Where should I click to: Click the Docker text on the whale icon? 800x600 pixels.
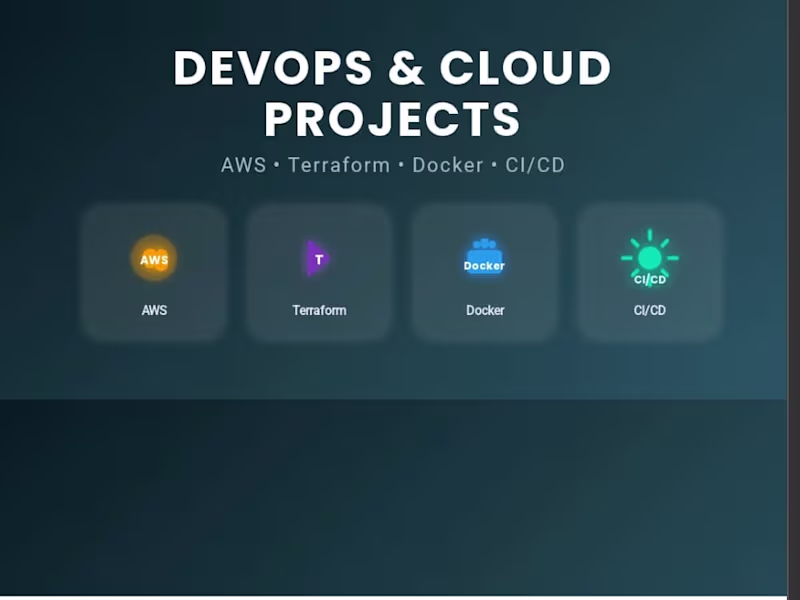click(484, 265)
